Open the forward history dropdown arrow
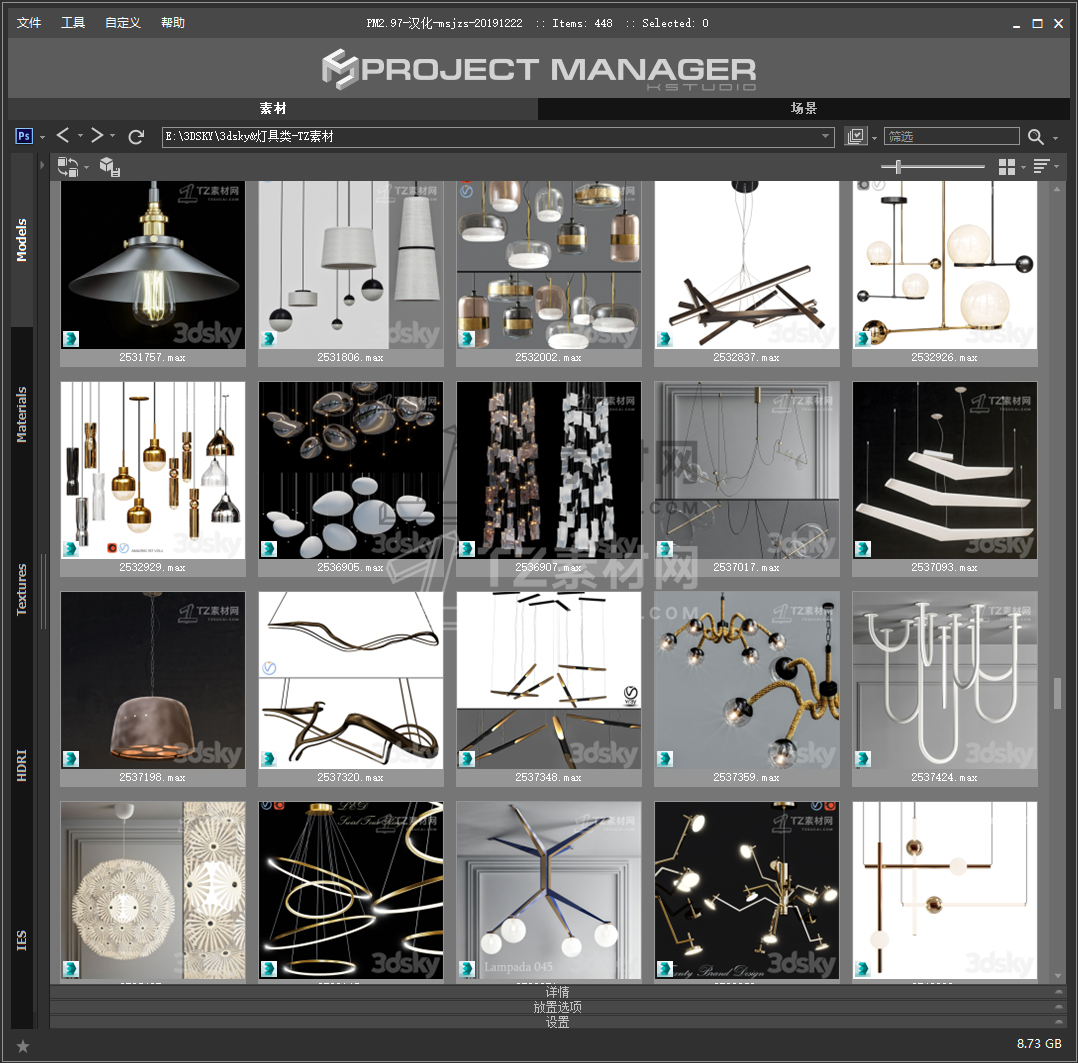The image size is (1078, 1063). click(113, 136)
